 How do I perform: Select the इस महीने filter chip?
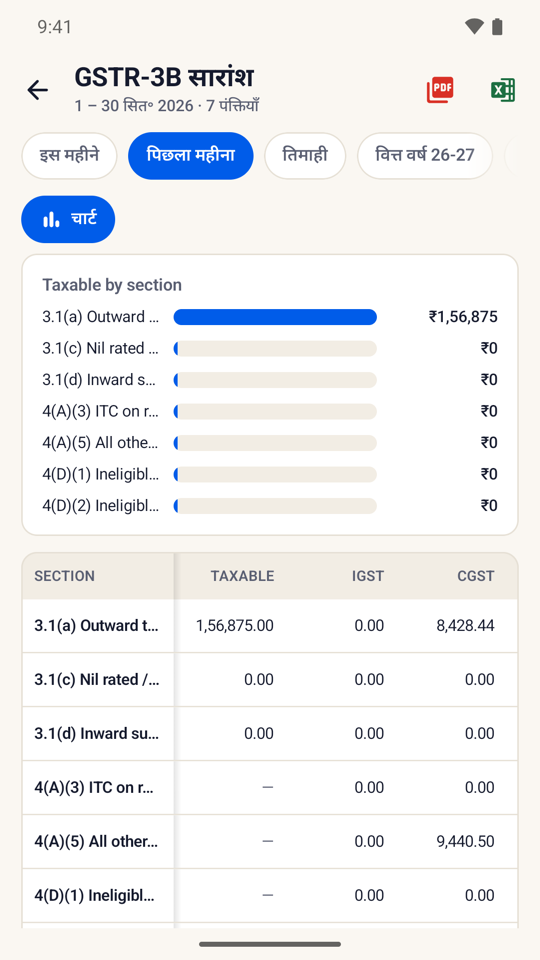pyautogui.click(x=69, y=156)
